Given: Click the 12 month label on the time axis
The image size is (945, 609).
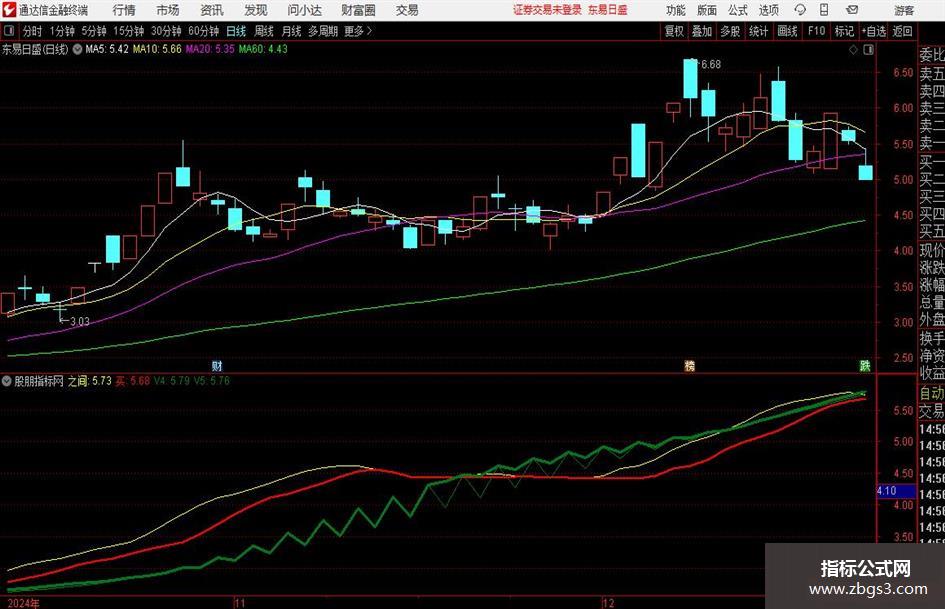Looking at the screenshot, I should 609,603.
